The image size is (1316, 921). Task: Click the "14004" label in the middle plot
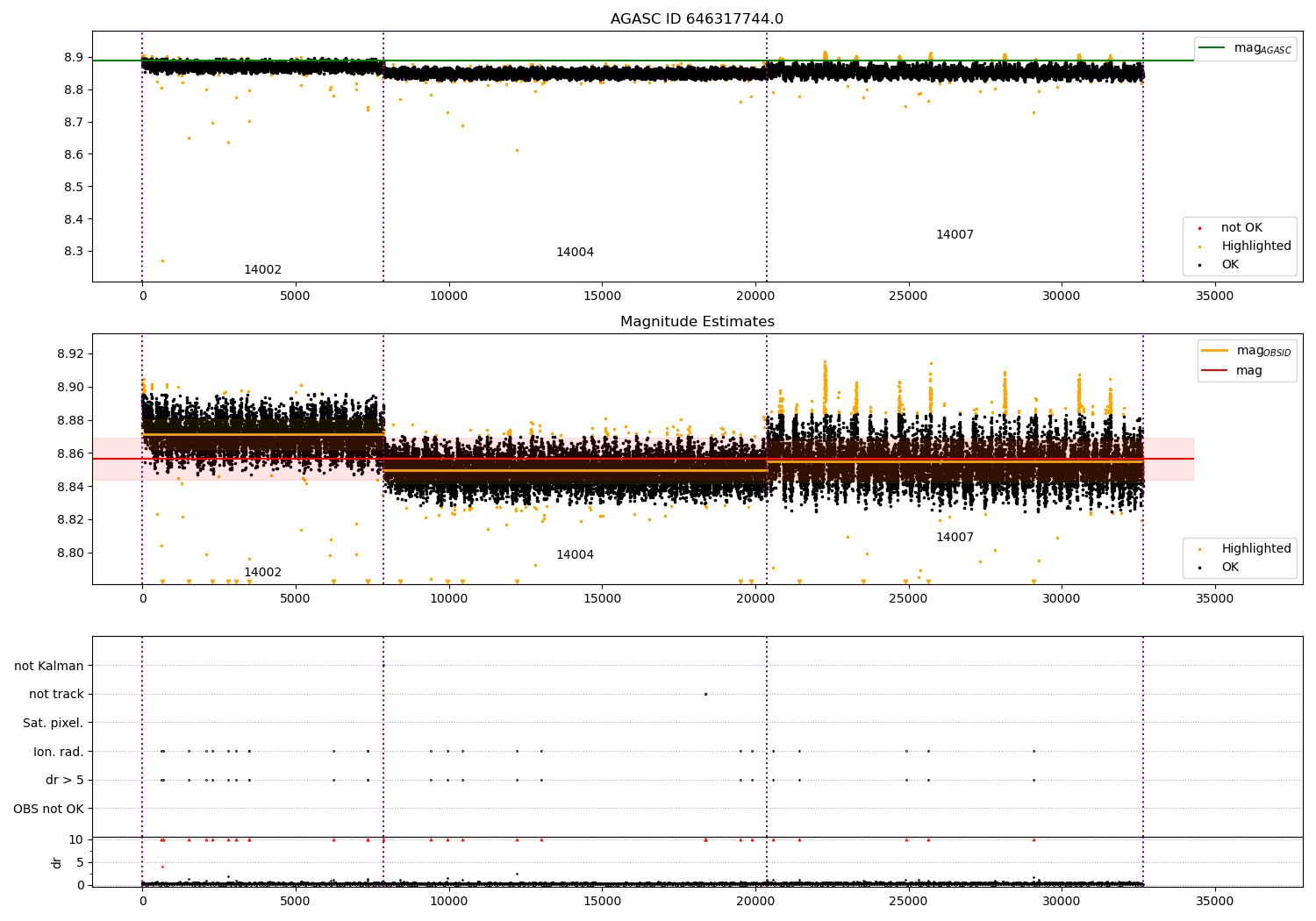point(575,555)
